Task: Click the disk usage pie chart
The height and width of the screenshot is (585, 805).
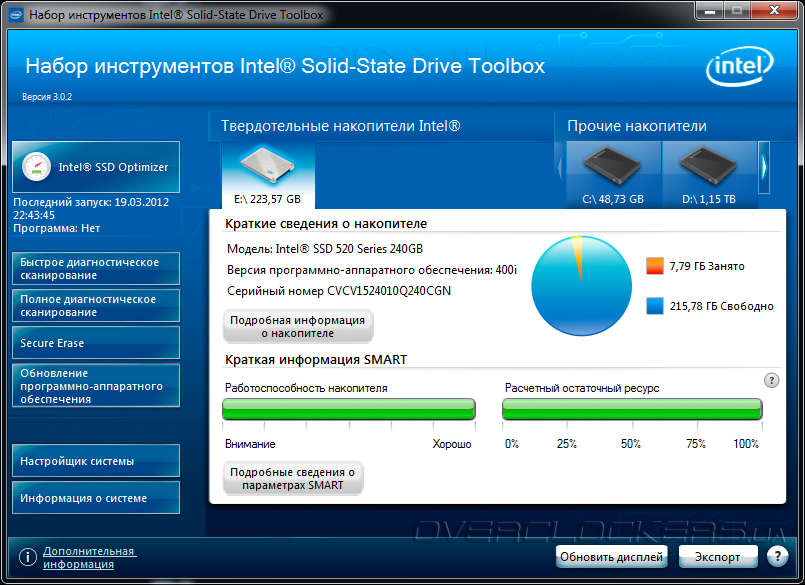Action: [581, 286]
